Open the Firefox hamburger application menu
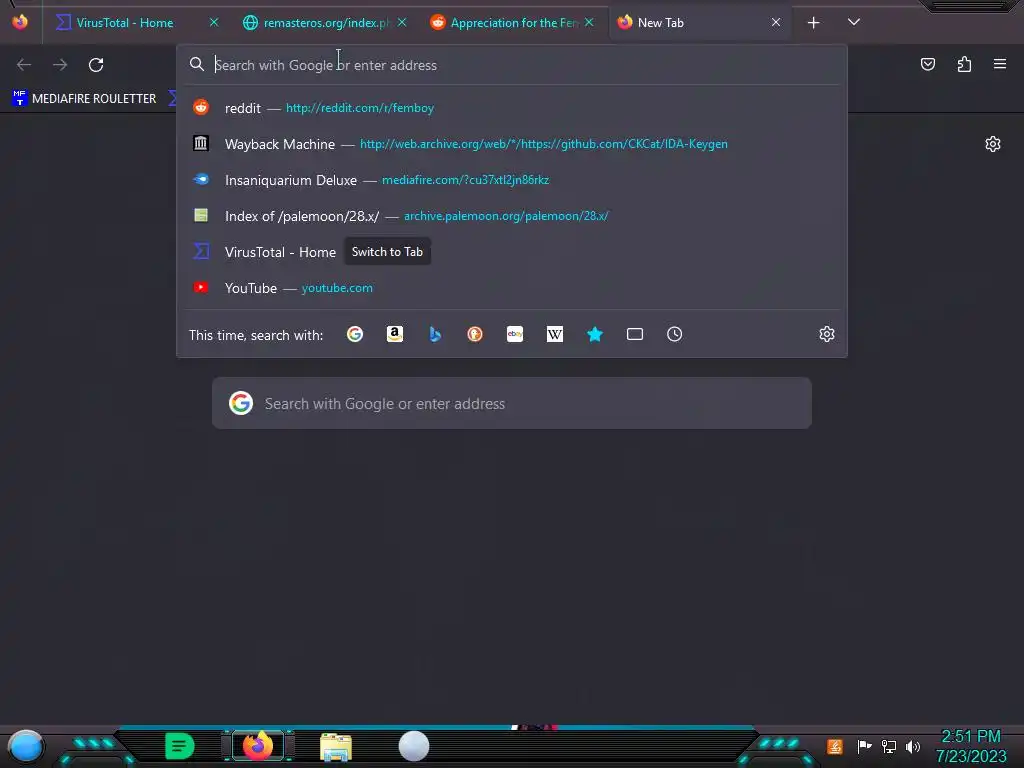1024x768 pixels. pyautogui.click(x=1000, y=64)
